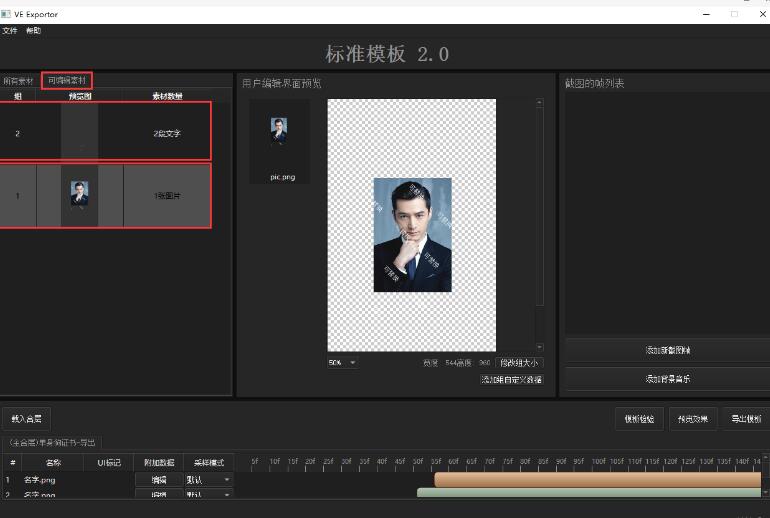770x518 pixels.
Task: Click the orange timeline bar of layer 1
Action: [598, 479]
